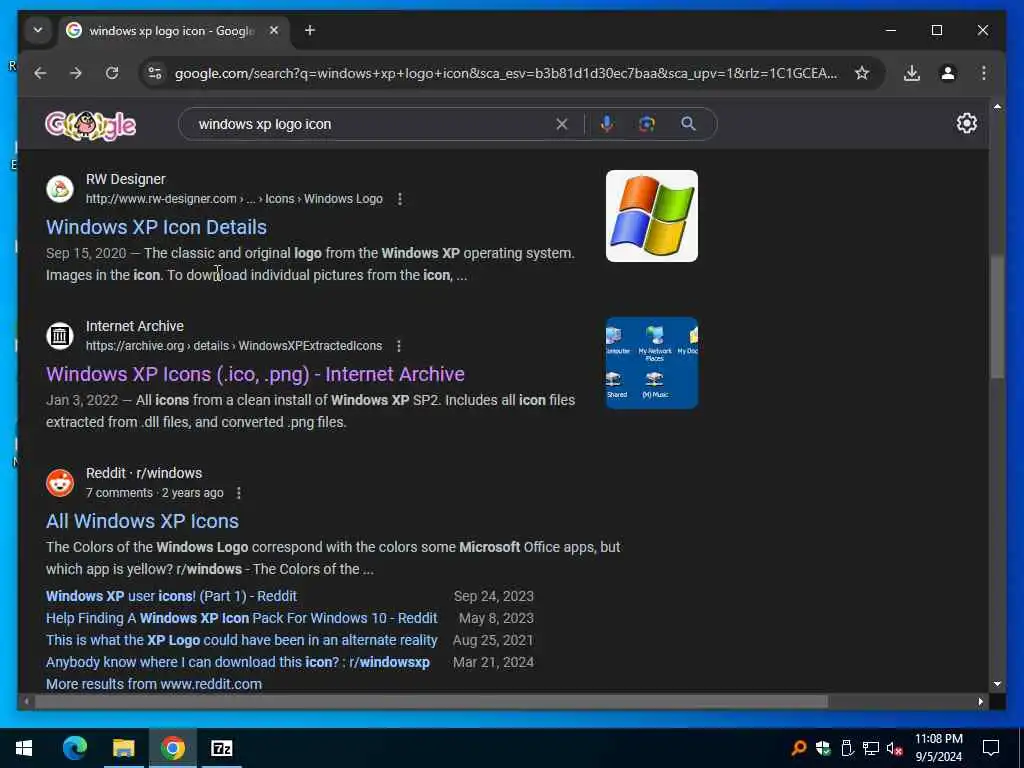Screen dimensions: 1024x768
Task: Open Chrome three-dot menu
Action: point(984,73)
